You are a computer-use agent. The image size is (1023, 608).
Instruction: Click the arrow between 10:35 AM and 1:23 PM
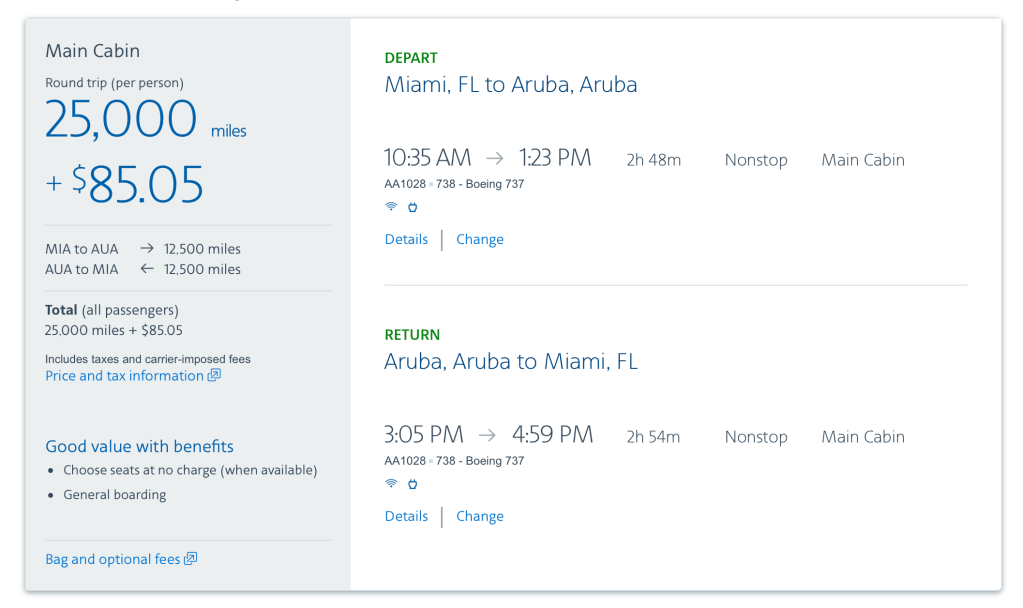click(495, 158)
